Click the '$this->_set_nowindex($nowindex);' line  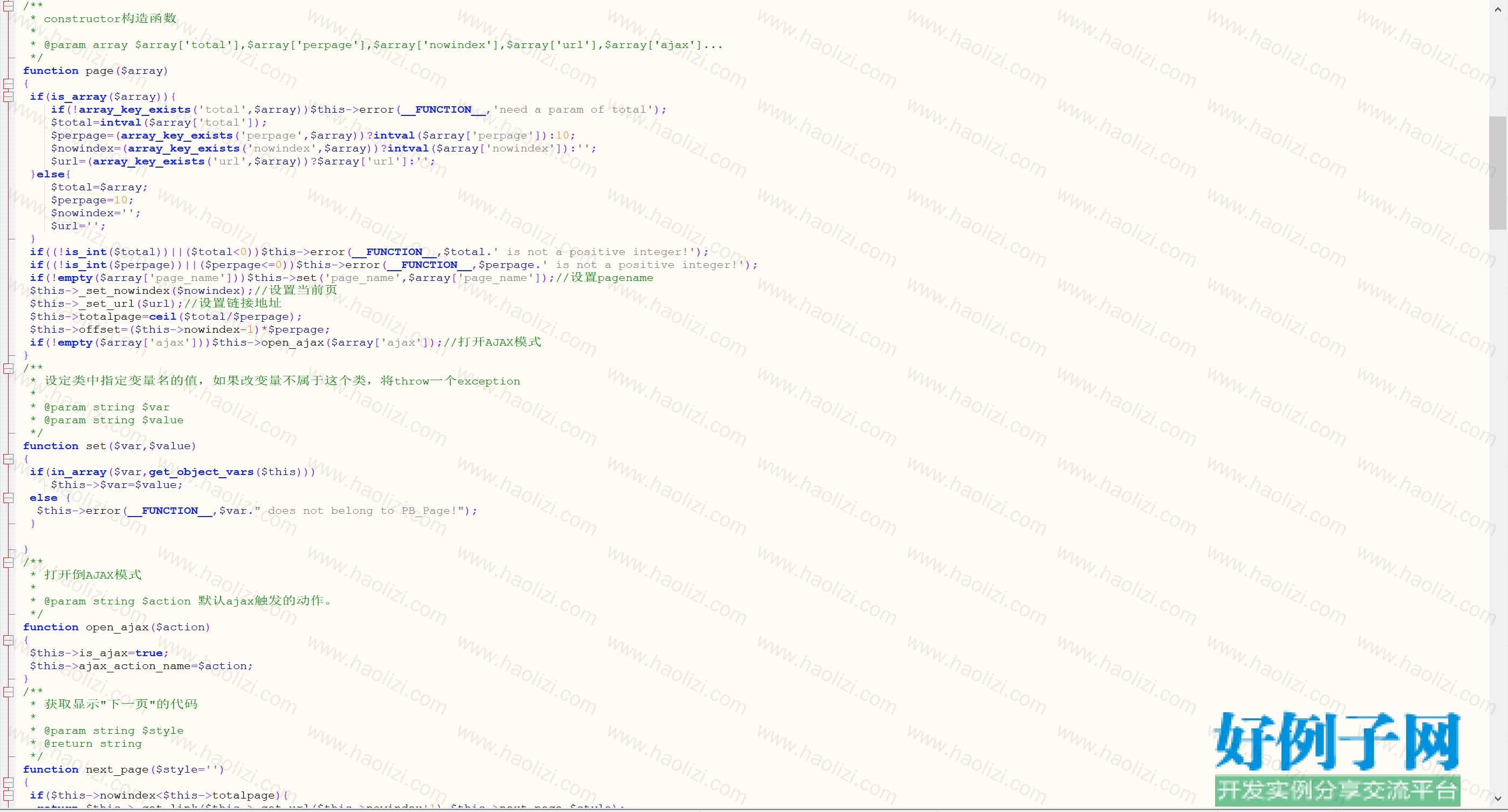pos(183,290)
